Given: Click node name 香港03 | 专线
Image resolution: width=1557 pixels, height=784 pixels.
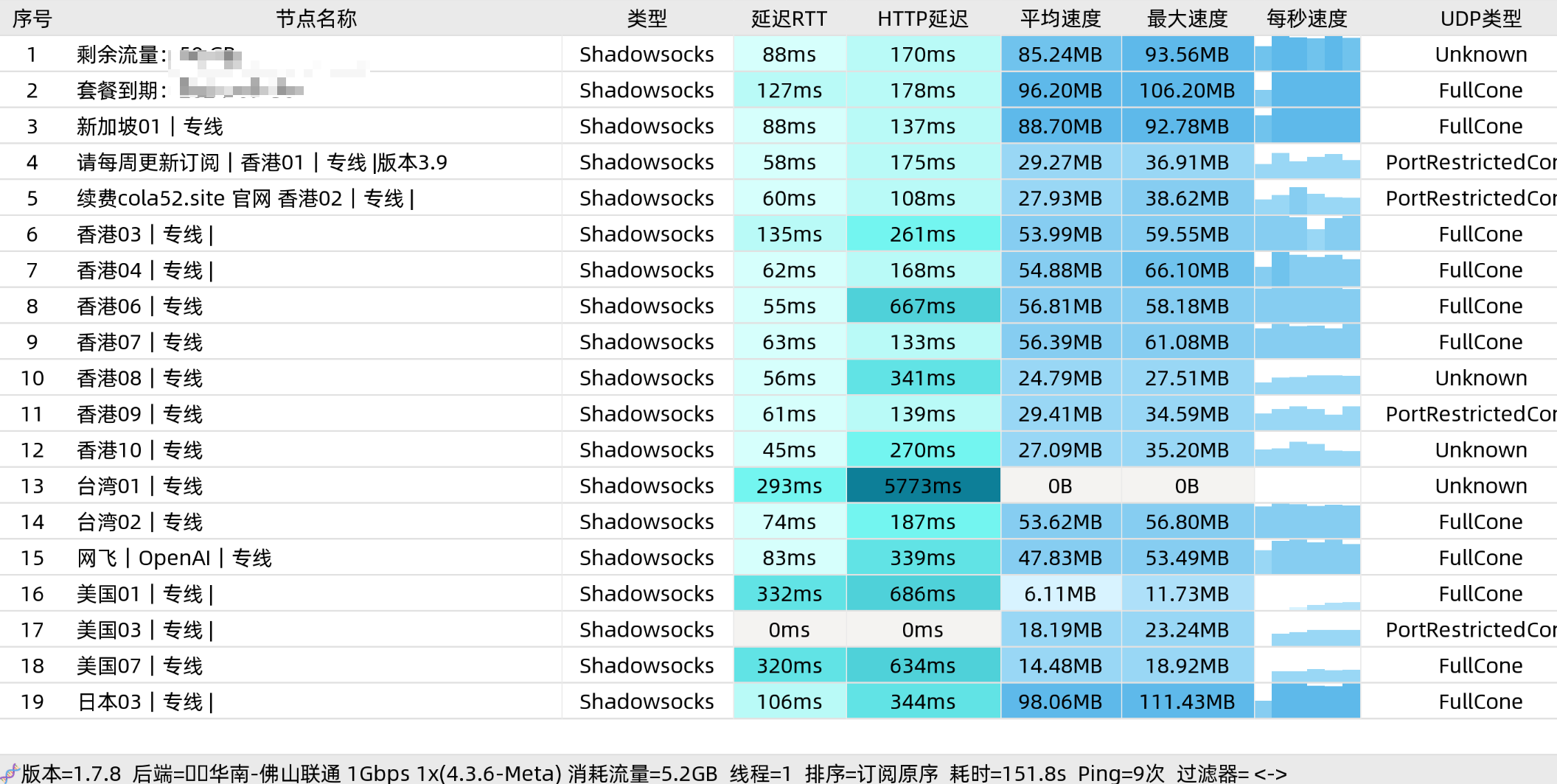Looking at the screenshot, I should click(145, 235).
